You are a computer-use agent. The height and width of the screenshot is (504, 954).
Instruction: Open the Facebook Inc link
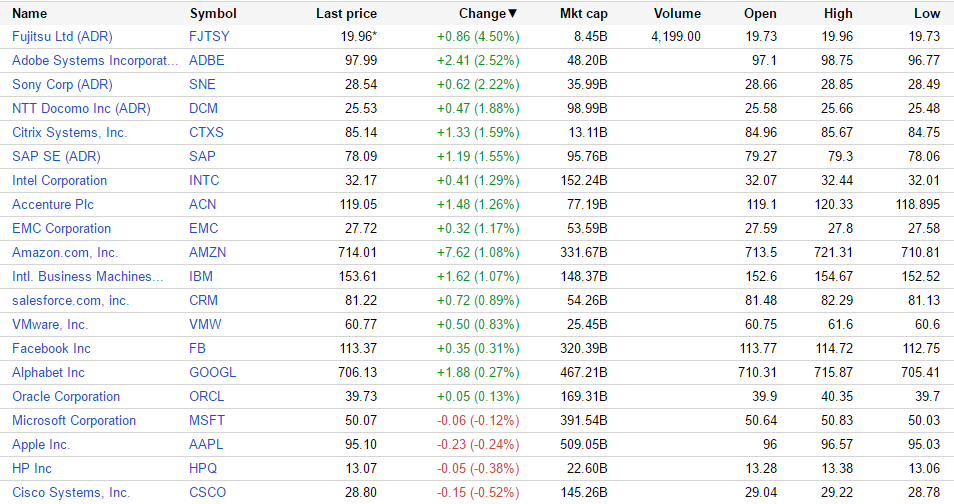coord(51,348)
